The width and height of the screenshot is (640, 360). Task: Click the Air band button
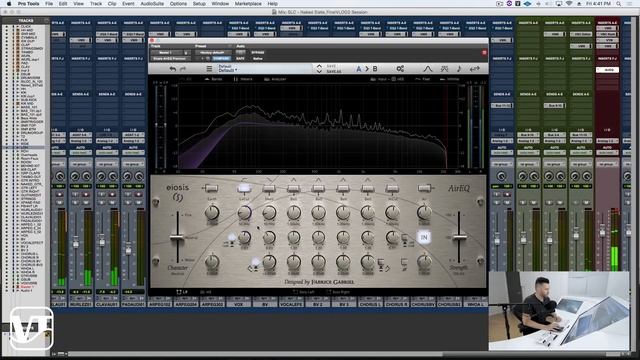coord(424,188)
